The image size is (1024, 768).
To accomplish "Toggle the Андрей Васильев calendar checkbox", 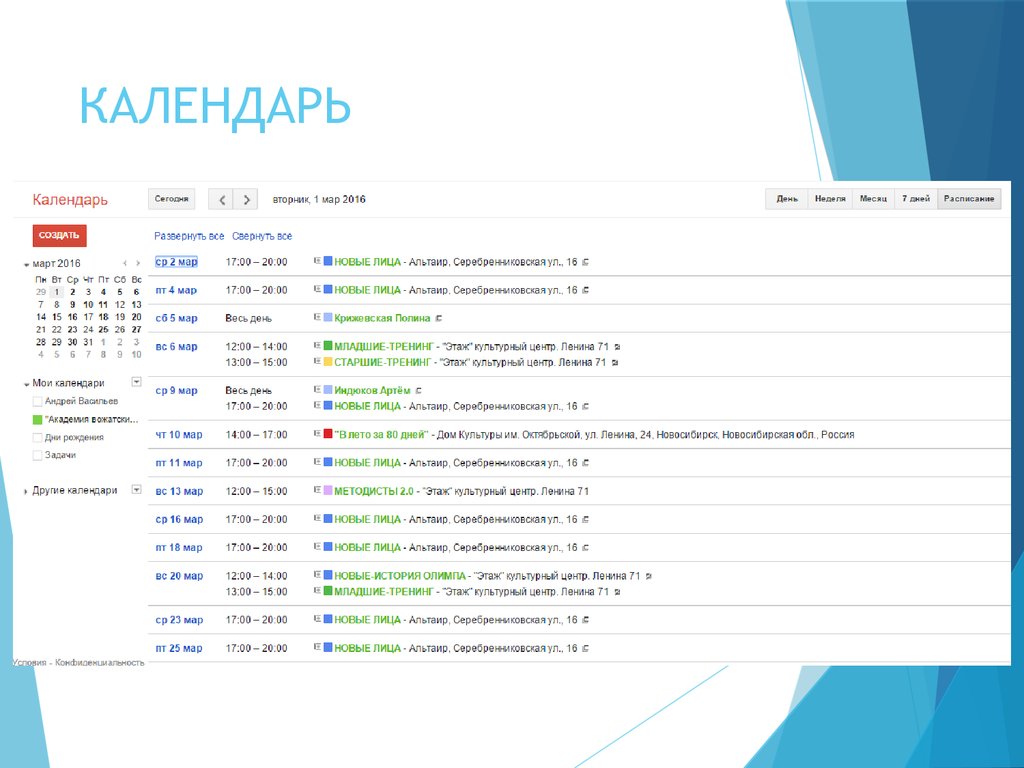I will (x=38, y=401).
